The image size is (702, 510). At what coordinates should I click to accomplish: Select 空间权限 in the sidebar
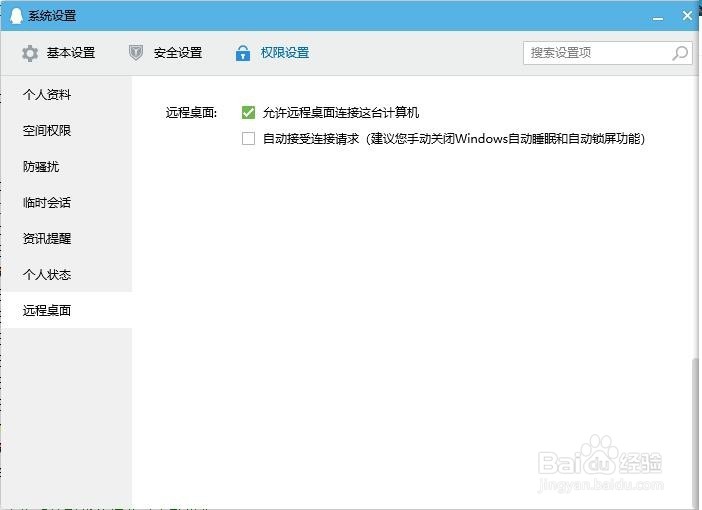(x=66, y=130)
